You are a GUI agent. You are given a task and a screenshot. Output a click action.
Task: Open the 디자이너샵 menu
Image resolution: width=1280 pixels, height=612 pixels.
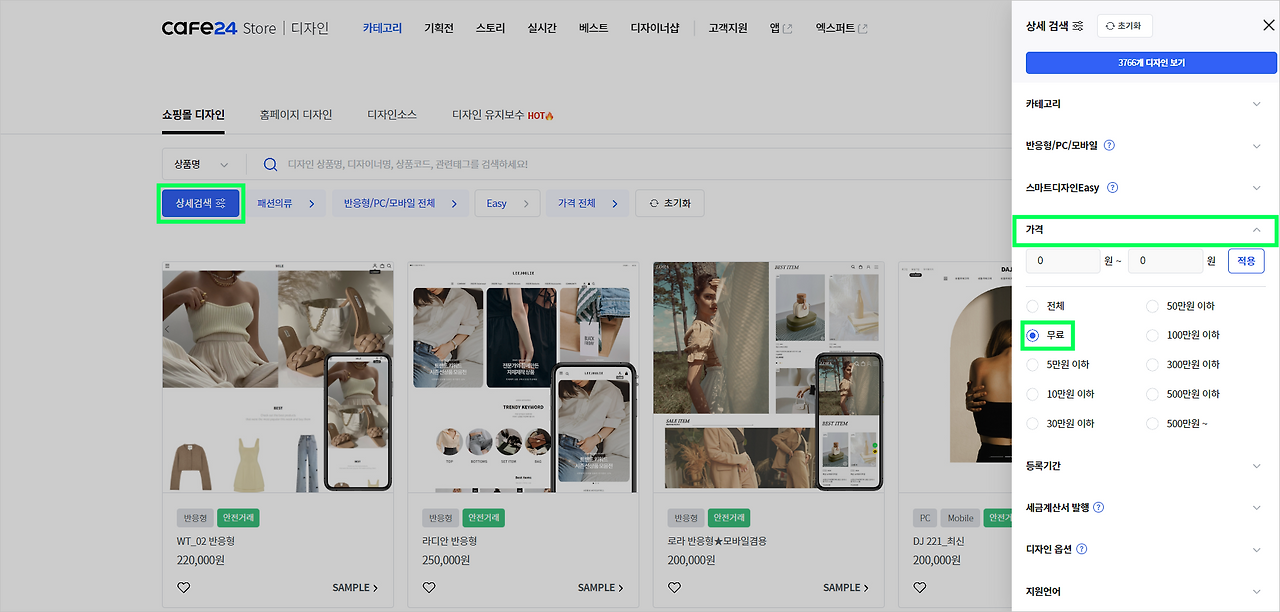point(655,28)
